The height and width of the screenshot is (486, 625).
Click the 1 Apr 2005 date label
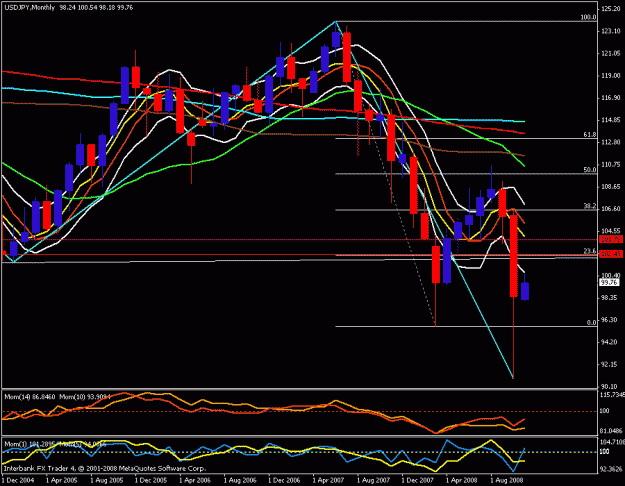click(x=61, y=480)
